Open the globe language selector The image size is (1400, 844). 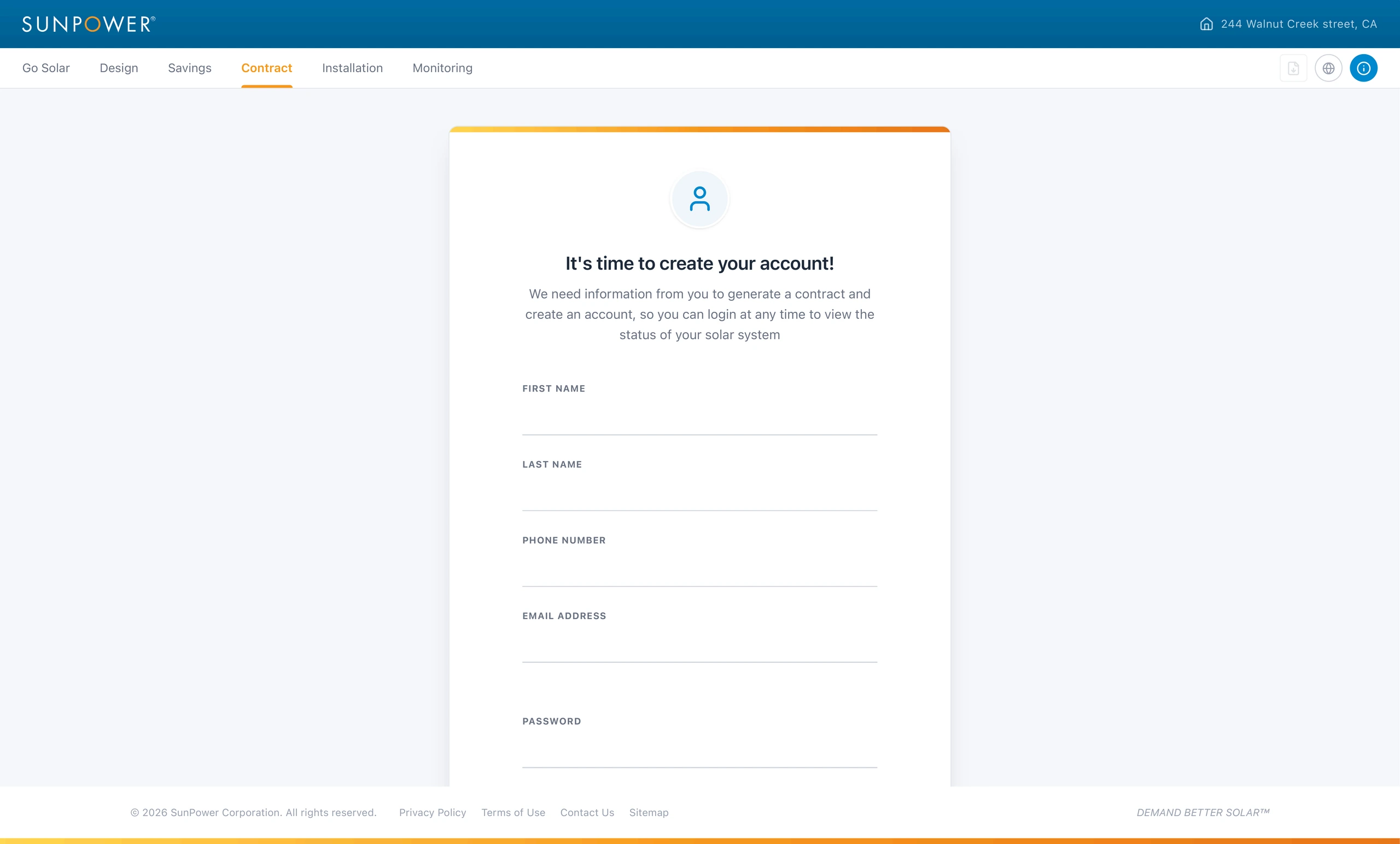[1328, 68]
